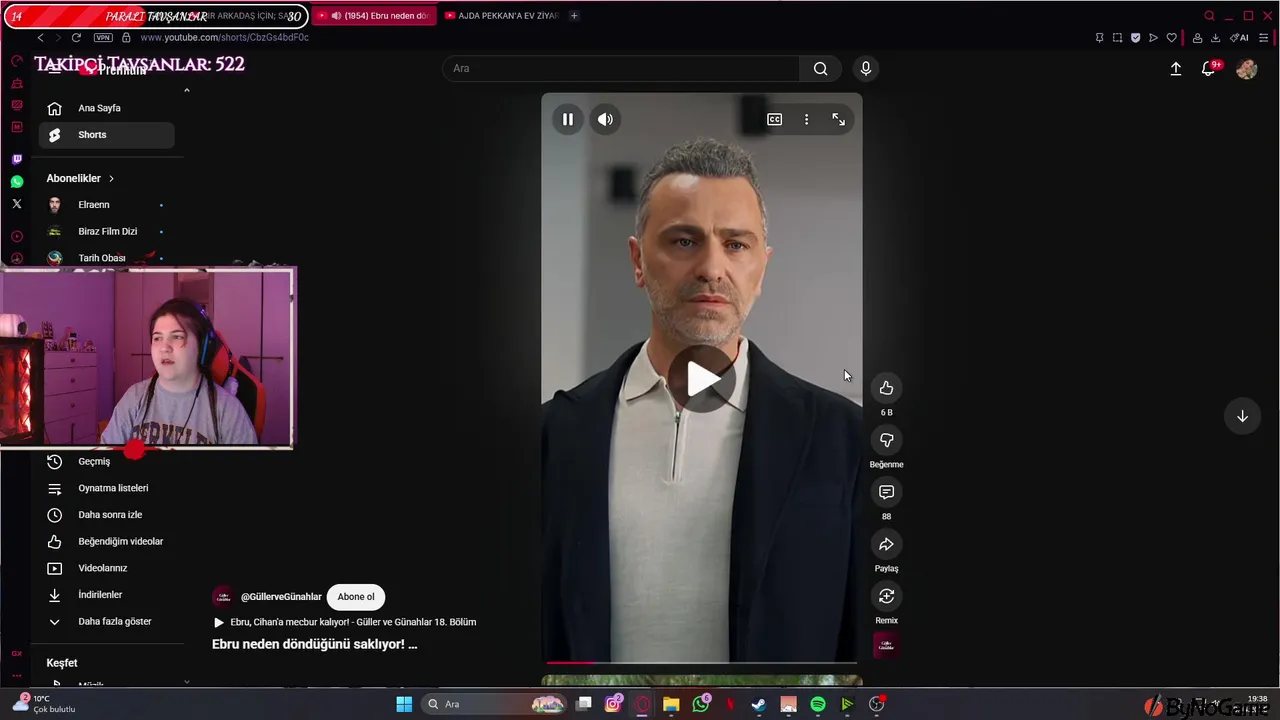
Task: Enter fullscreen mode for the Short
Action: (x=838, y=119)
